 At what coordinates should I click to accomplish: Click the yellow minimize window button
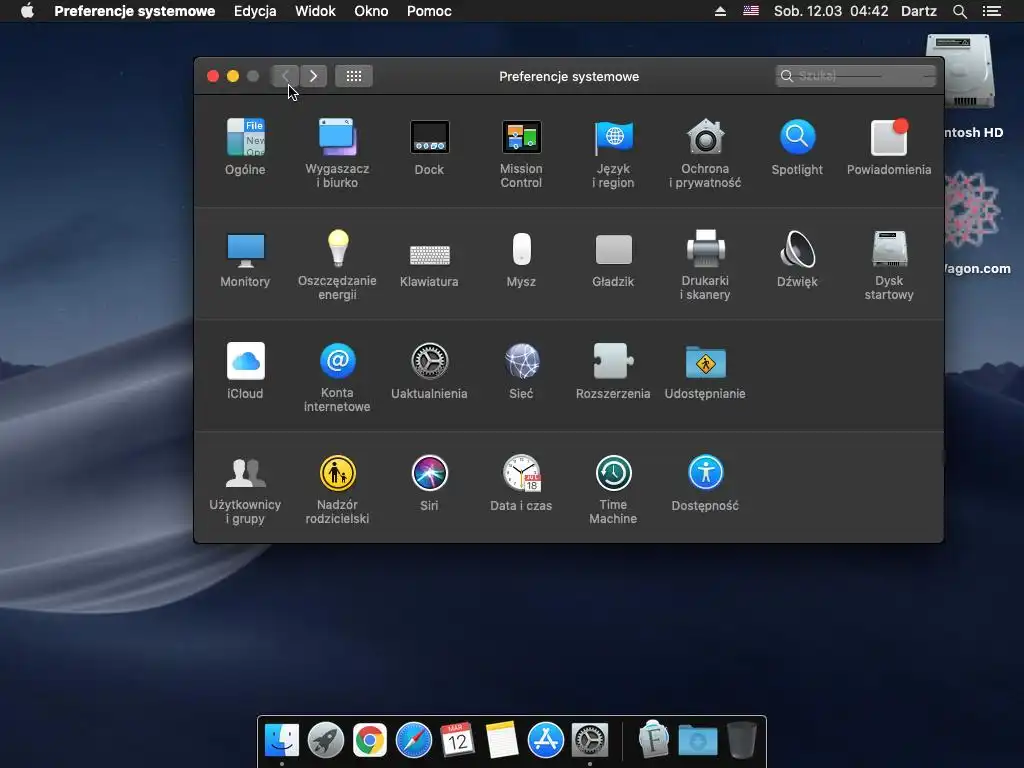click(x=232, y=76)
